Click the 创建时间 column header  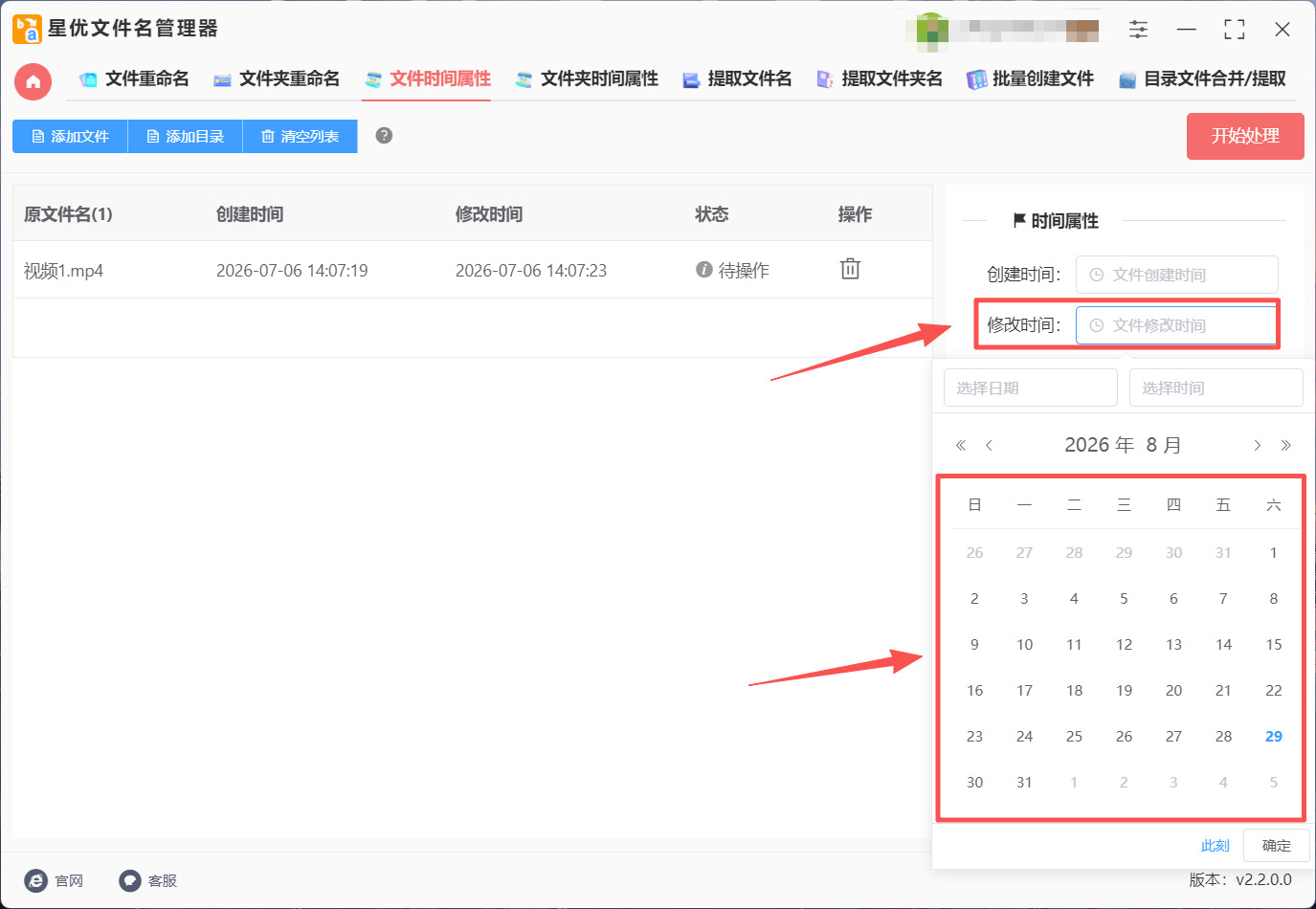tap(250, 214)
